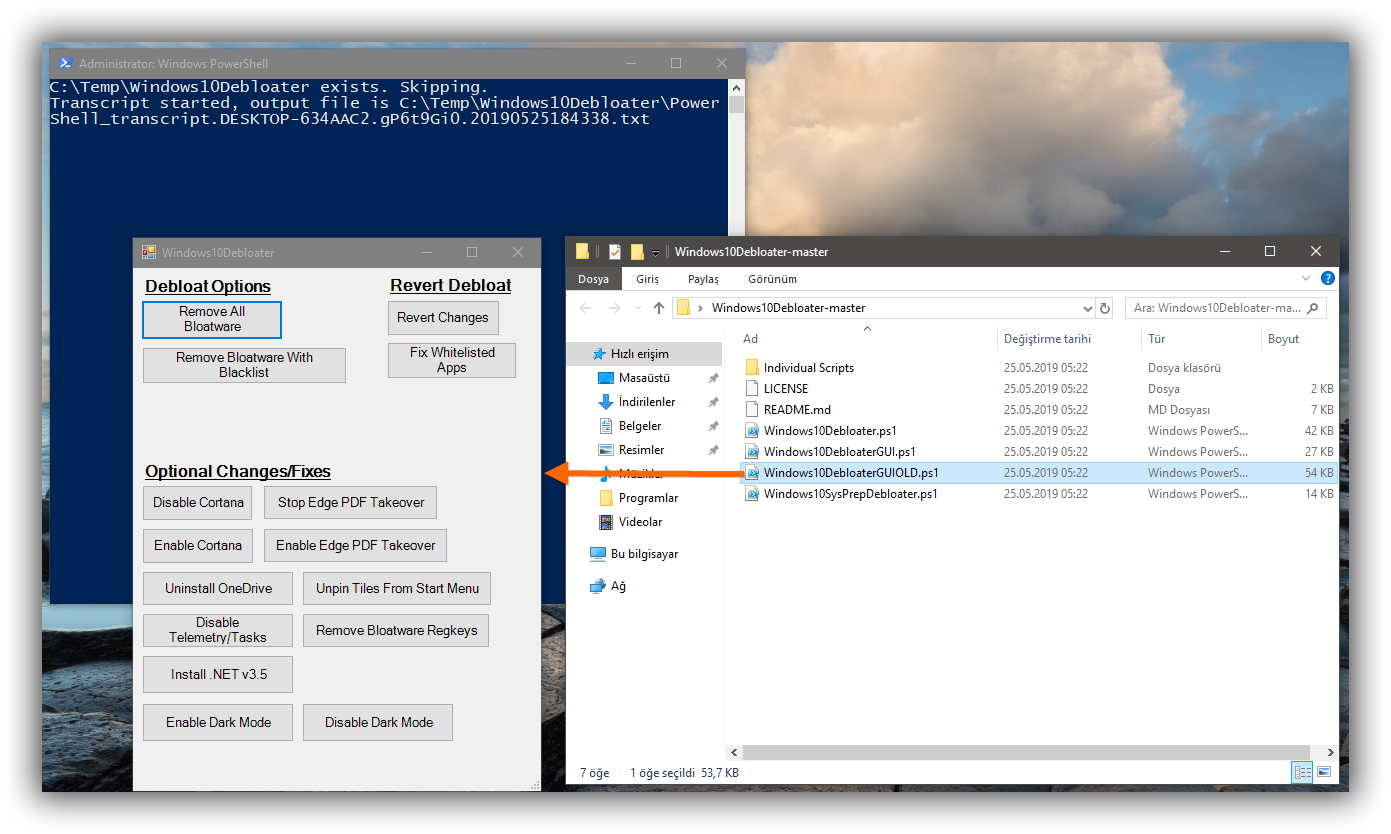Select the LICENSE file
Image resolution: width=1391 pixels, height=834 pixels.
1039,389
